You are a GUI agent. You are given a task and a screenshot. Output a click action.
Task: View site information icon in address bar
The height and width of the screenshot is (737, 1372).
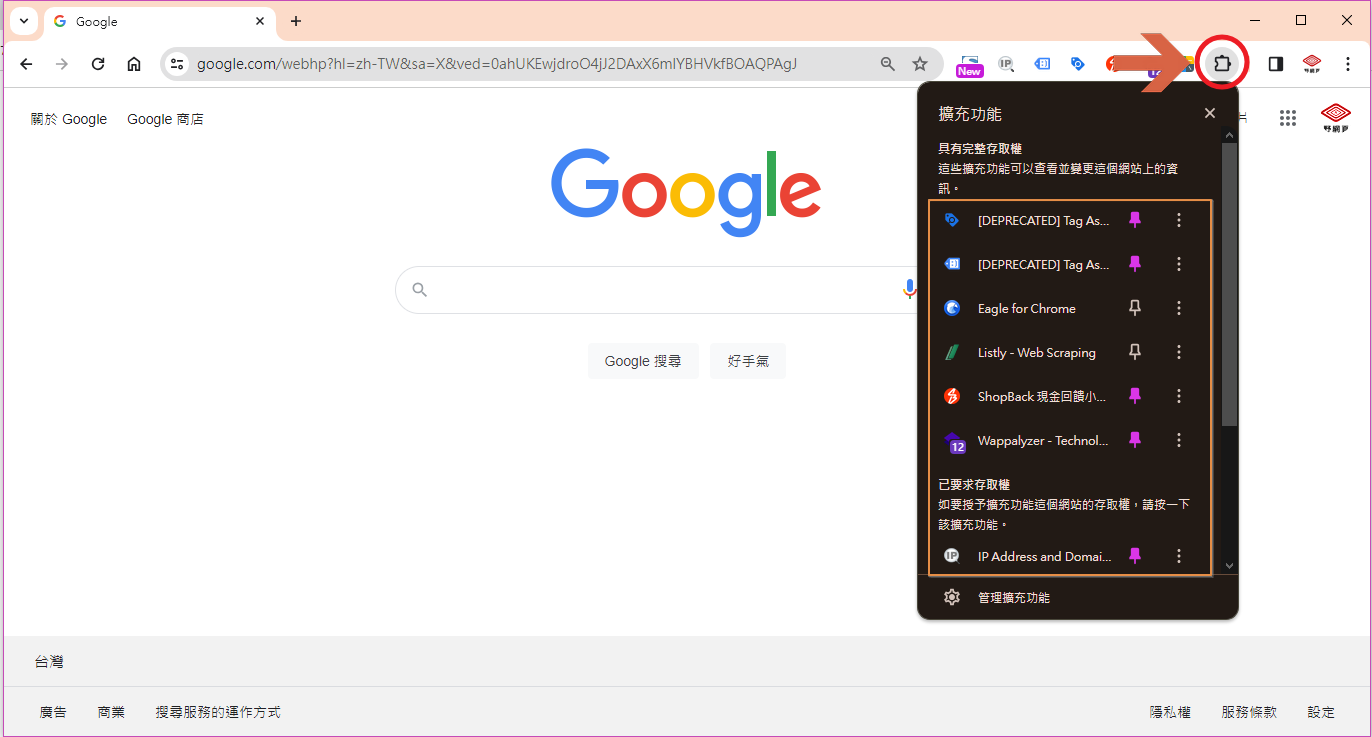pyautogui.click(x=177, y=64)
